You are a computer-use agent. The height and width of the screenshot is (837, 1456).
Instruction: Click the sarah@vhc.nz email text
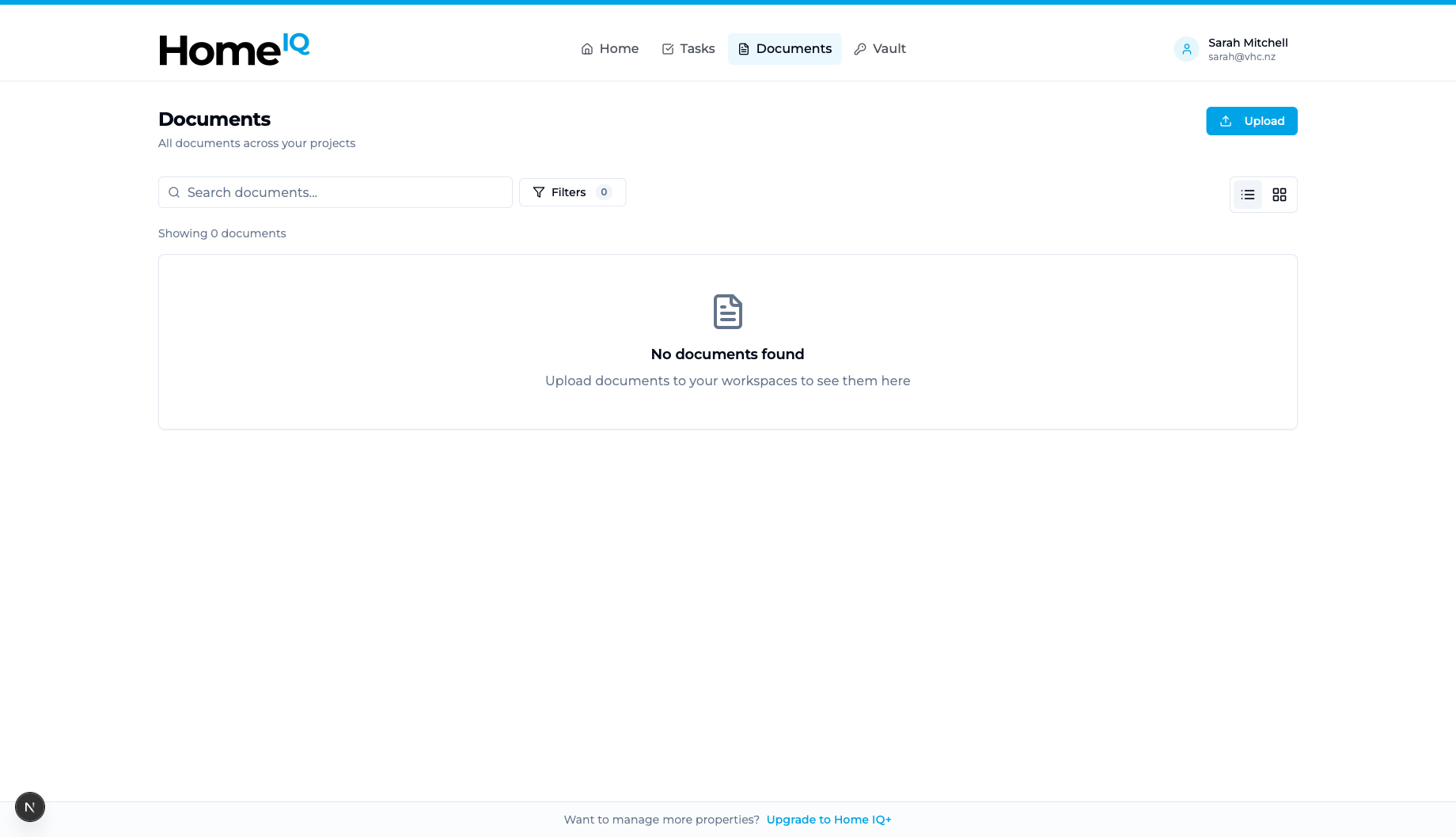pos(1242,57)
